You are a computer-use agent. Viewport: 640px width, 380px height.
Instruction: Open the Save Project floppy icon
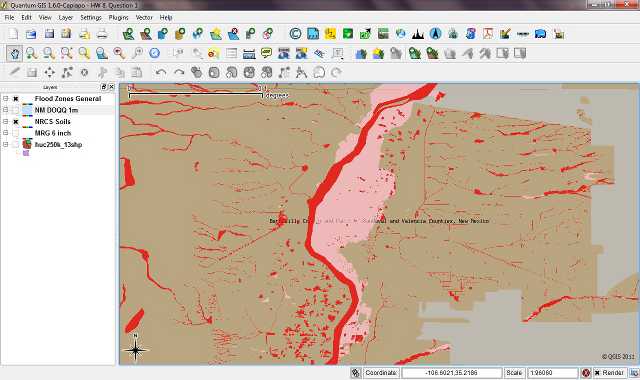pyautogui.click(x=49, y=34)
